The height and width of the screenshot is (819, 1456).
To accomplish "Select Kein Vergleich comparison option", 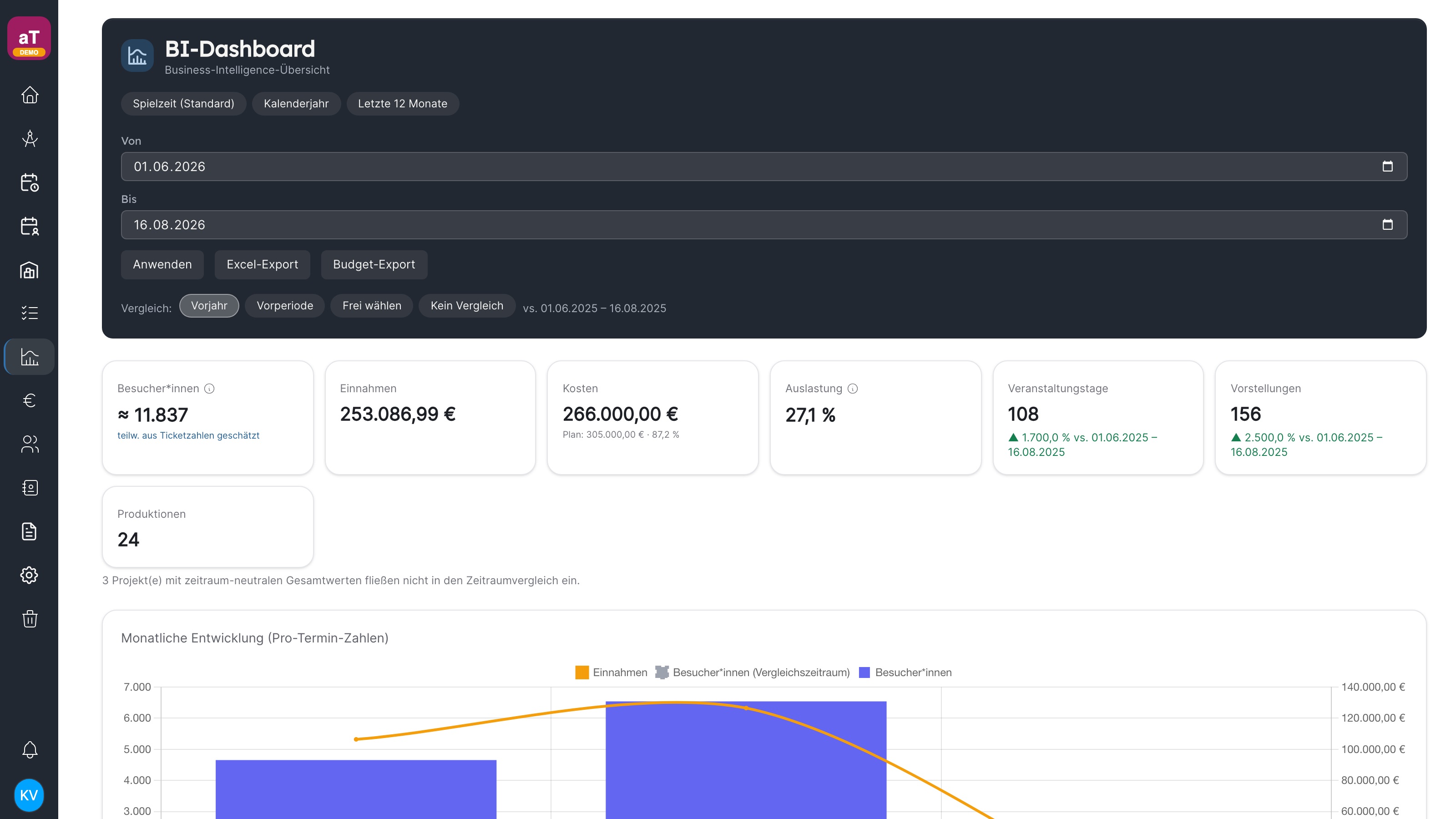I will [467, 306].
